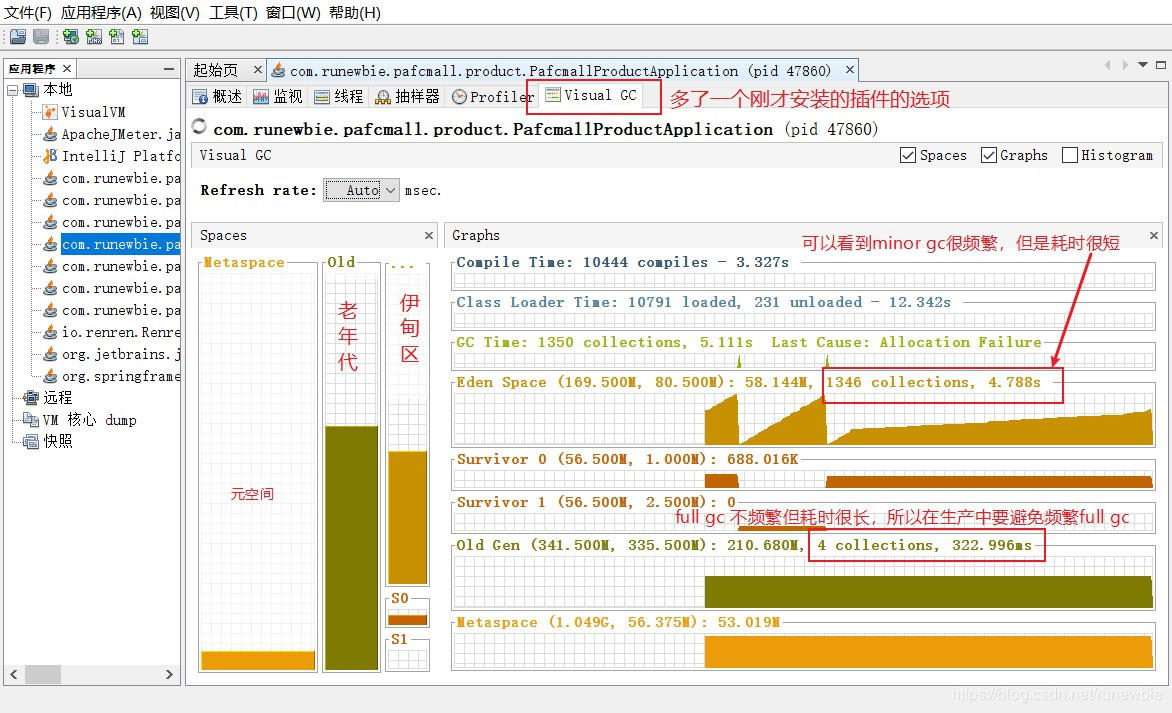Click the Add JMX Connection toolbar icon
1172x713 pixels.
pyautogui.click(x=93, y=37)
